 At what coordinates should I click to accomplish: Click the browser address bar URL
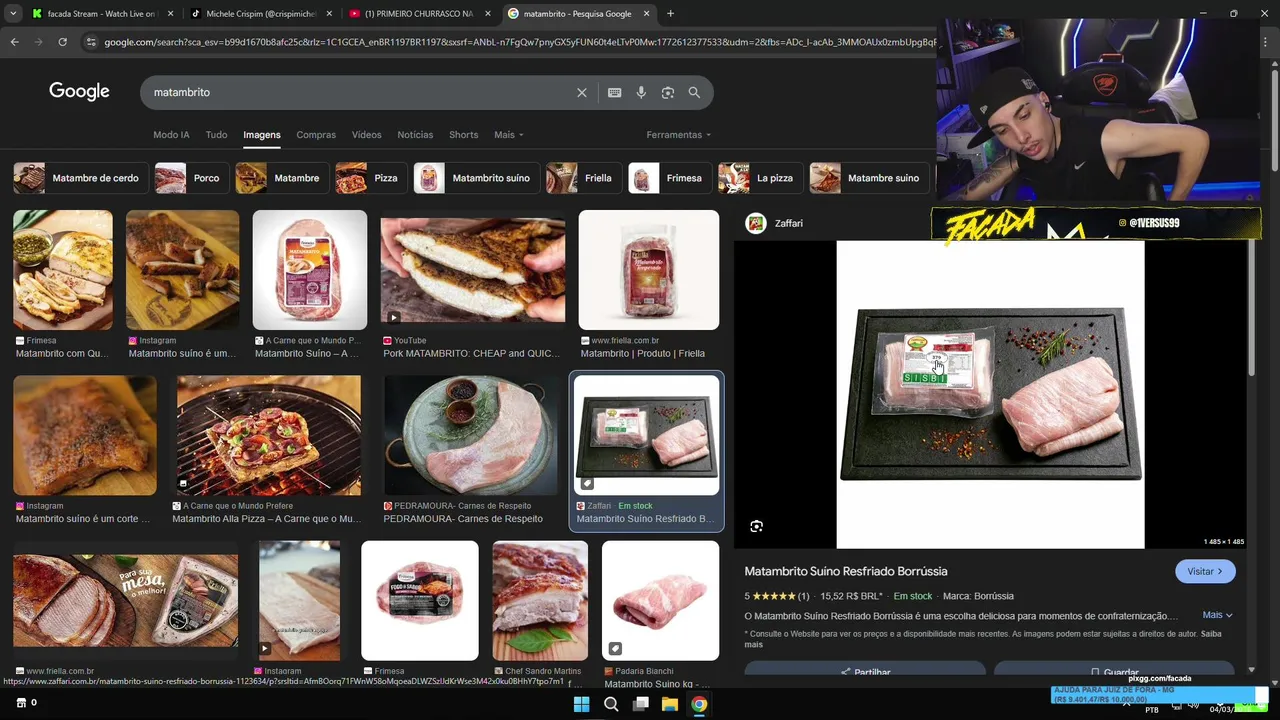[520, 42]
